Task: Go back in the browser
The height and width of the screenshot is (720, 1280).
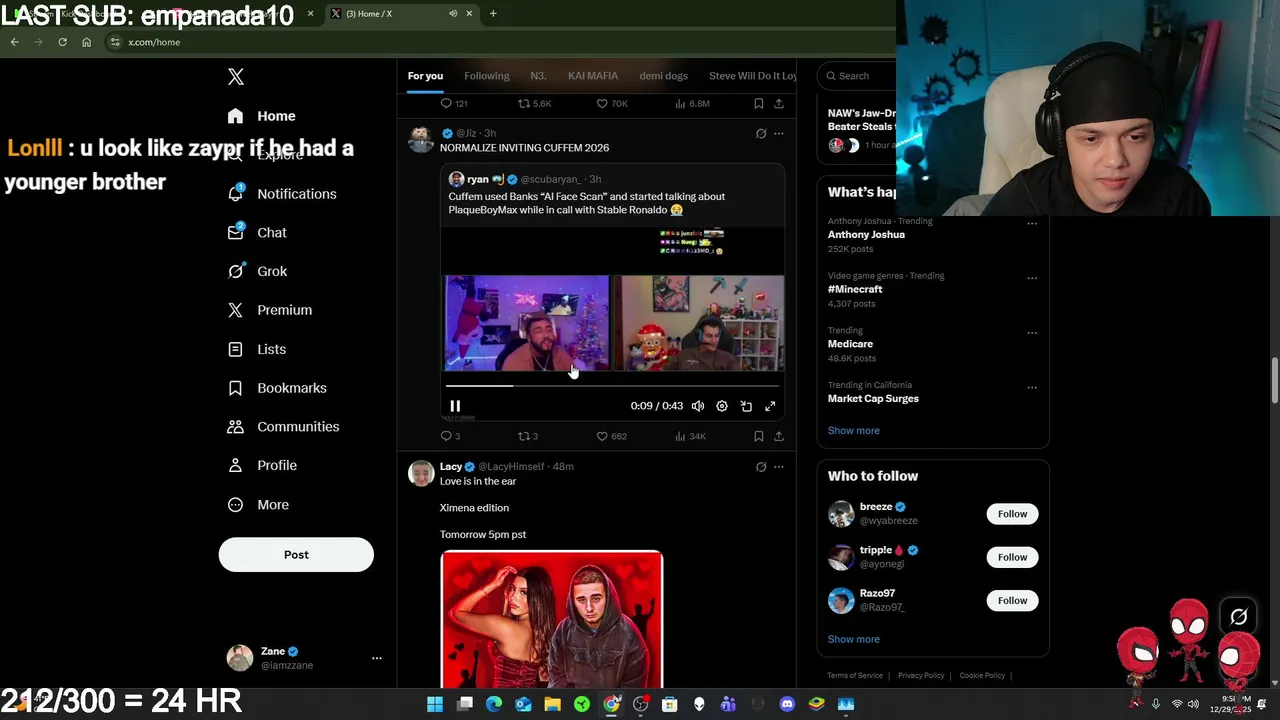Action: (x=15, y=42)
